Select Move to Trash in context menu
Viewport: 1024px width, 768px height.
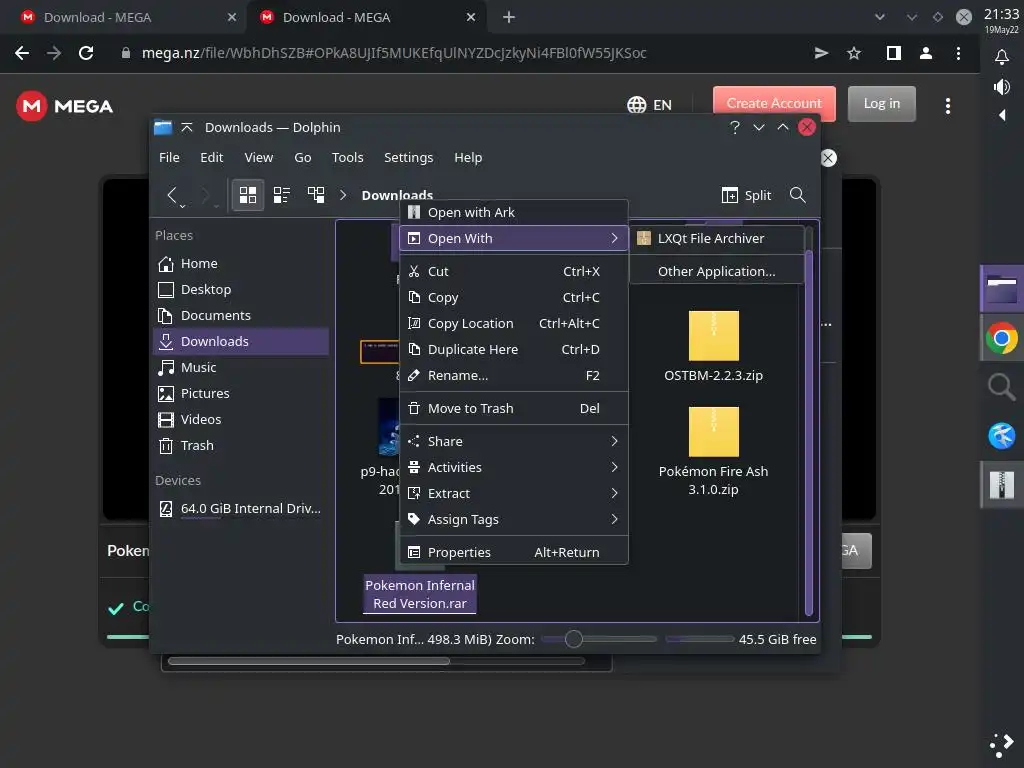point(513,408)
